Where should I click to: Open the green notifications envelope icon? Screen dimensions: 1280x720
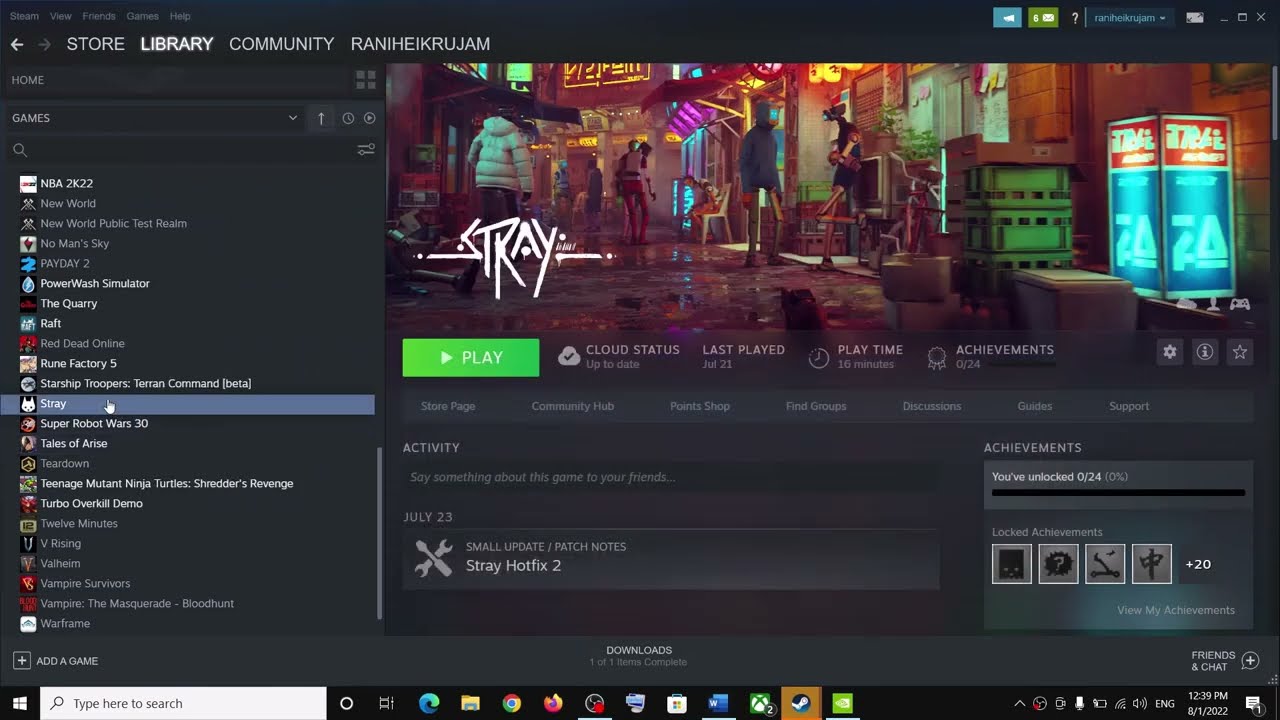click(x=1043, y=17)
